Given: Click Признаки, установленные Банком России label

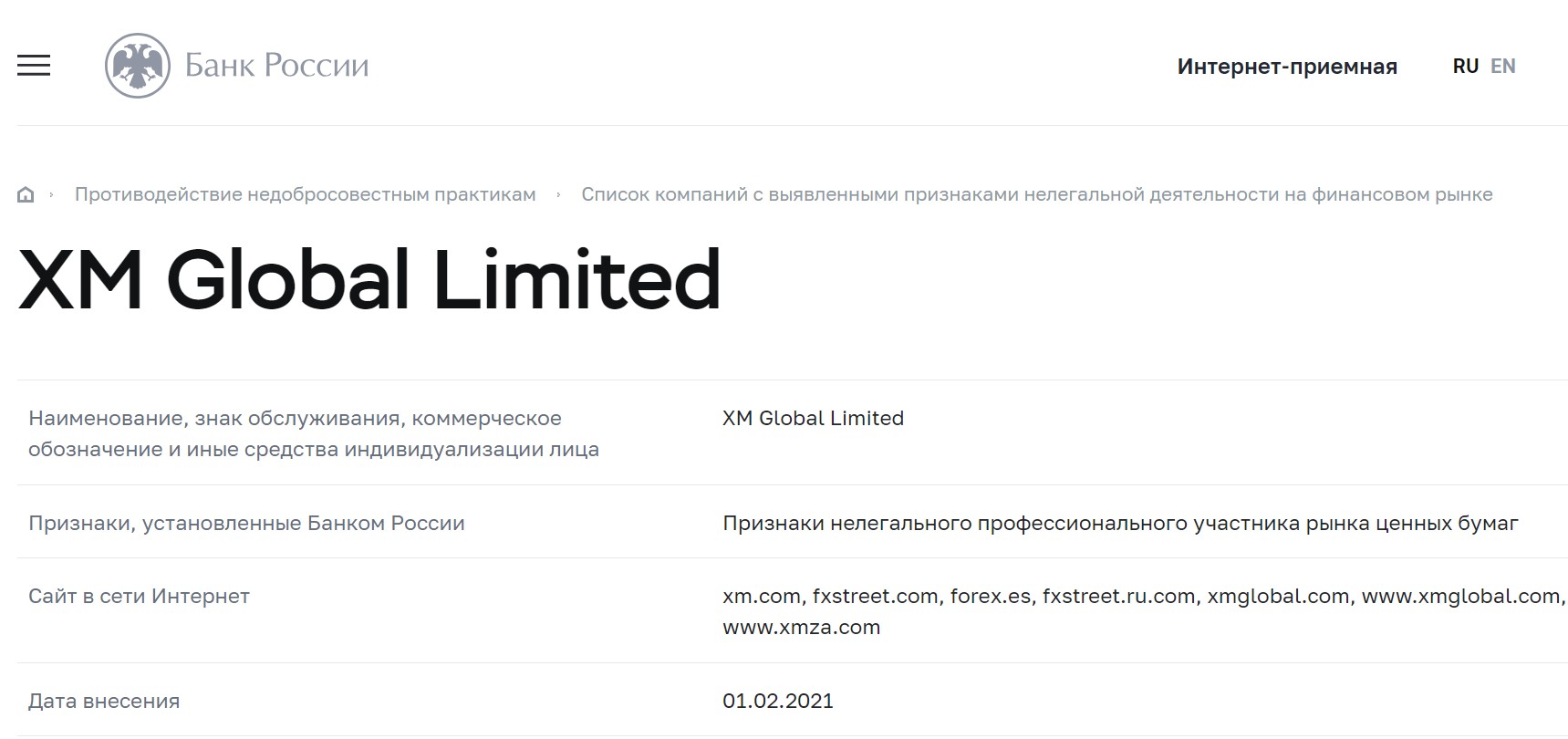Looking at the screenshot, I should [246, 523].
